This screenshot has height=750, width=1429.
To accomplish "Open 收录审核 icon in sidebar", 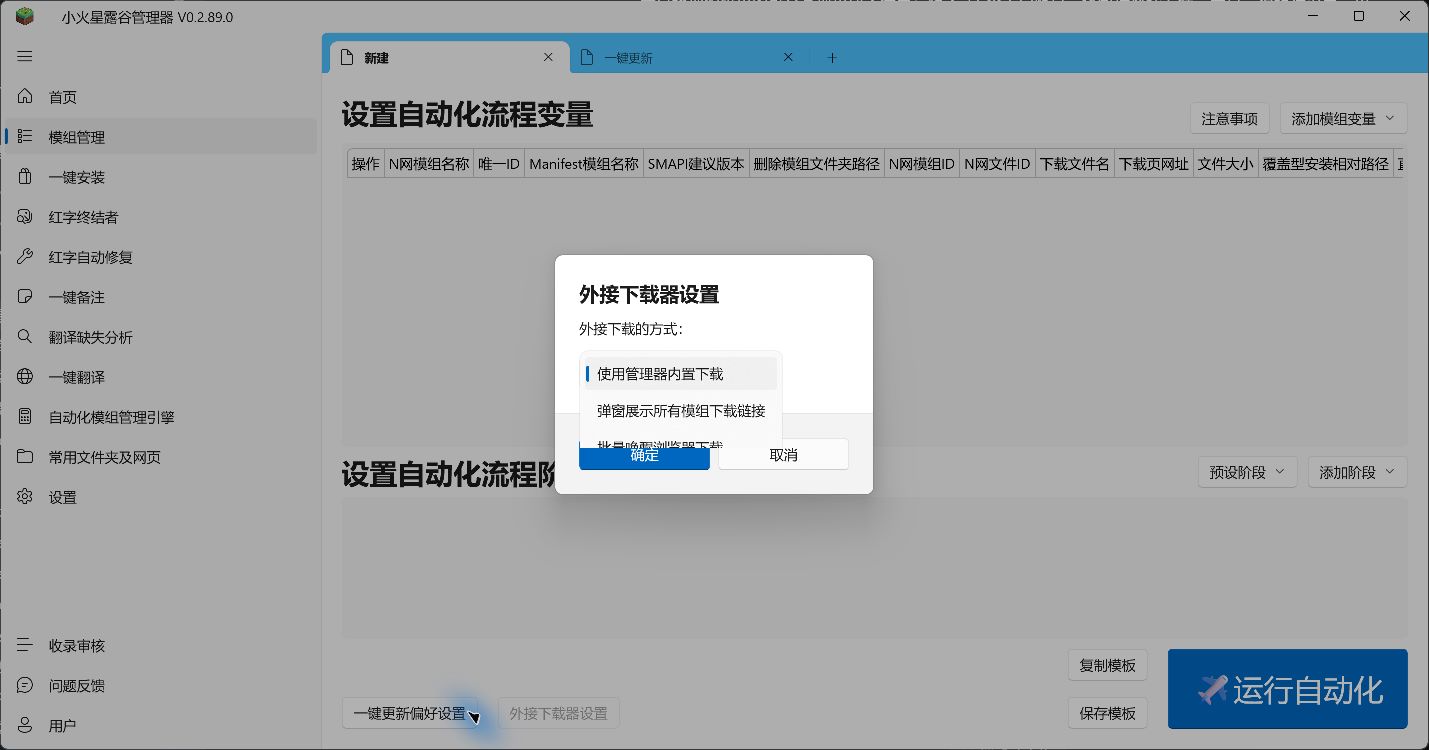I will tap(26, 646).
